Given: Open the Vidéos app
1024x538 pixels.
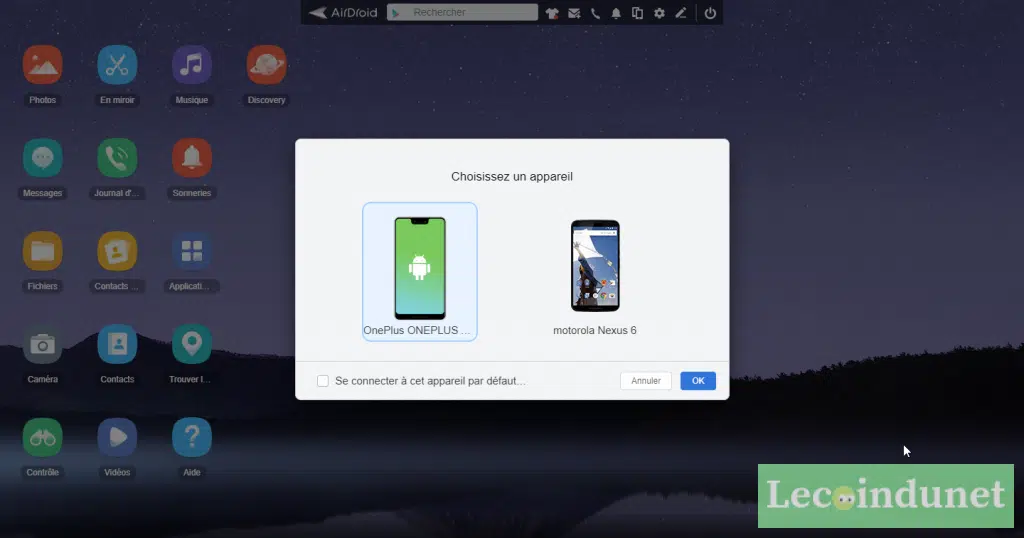Looking at the screenshot, I should tap(117, 437).
